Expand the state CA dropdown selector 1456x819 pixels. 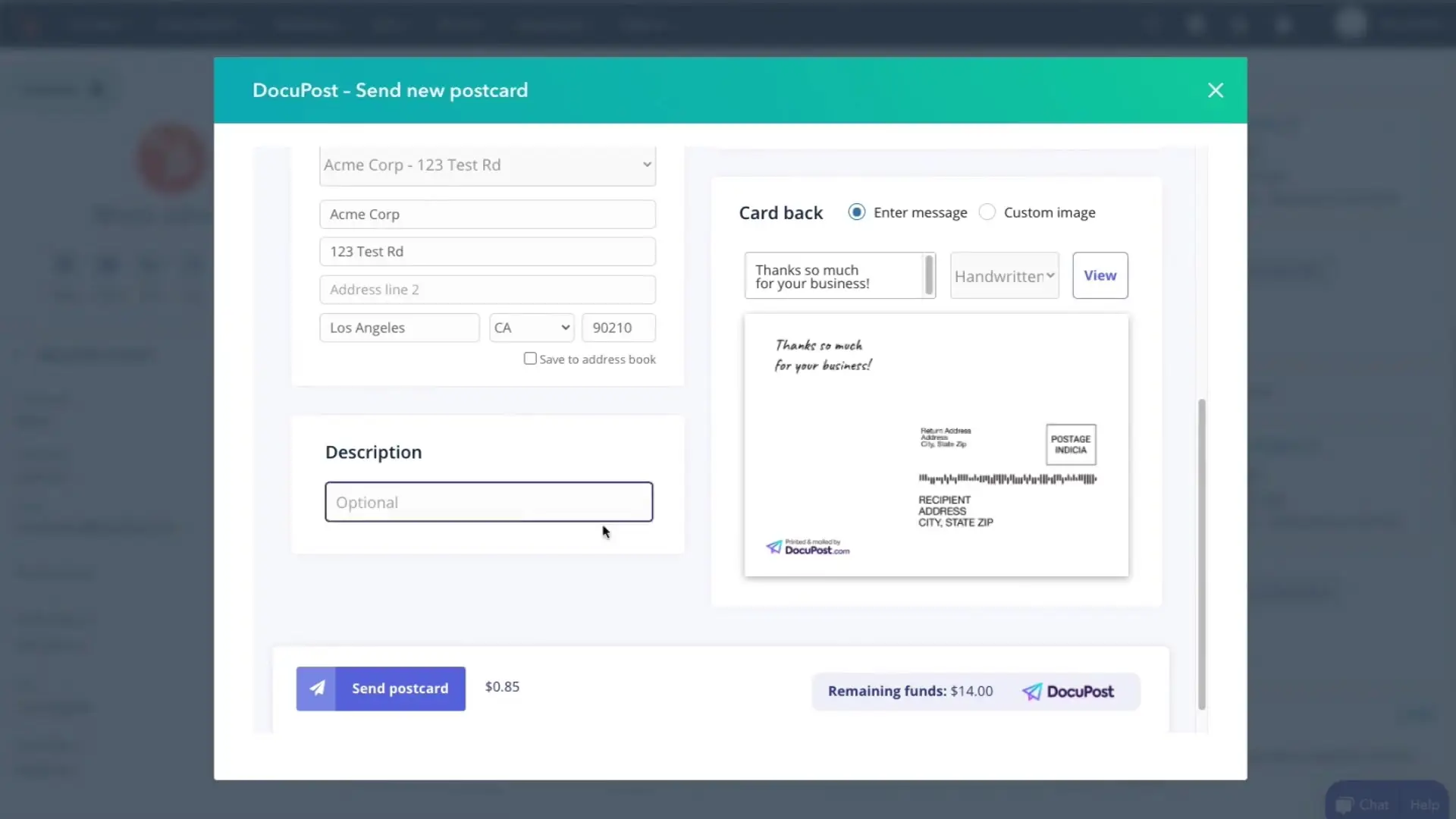click(x=531, y=326)
